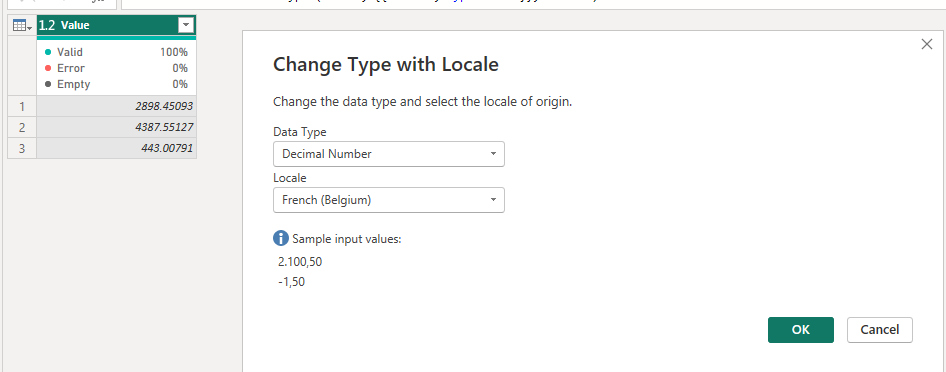Select cell with value 4387.55127
Image resolution: width=946 pixels, height=372 pixels.
pos(116,127)
